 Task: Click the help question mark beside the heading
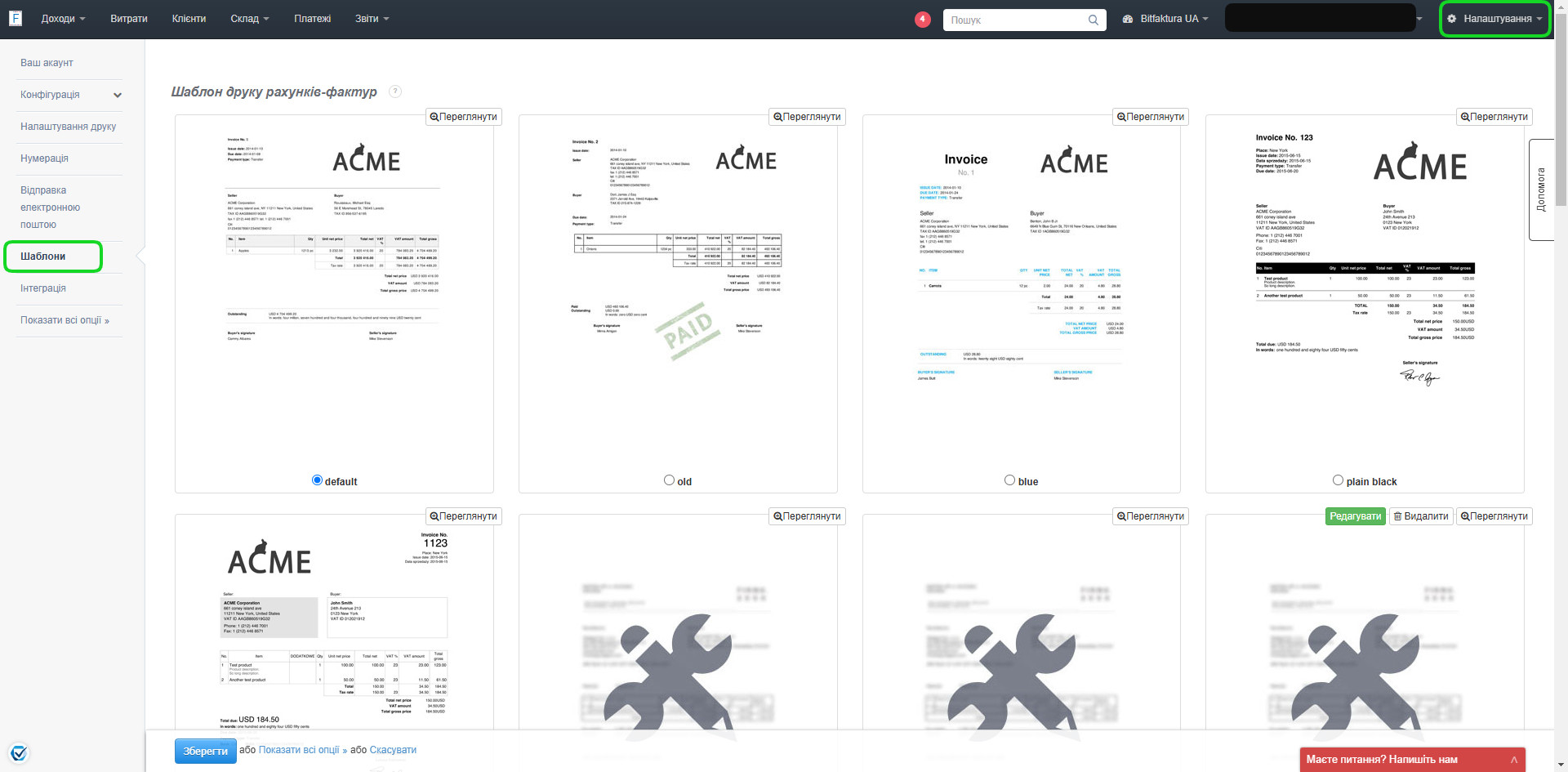pyautogui.click(x=395, y=91)
